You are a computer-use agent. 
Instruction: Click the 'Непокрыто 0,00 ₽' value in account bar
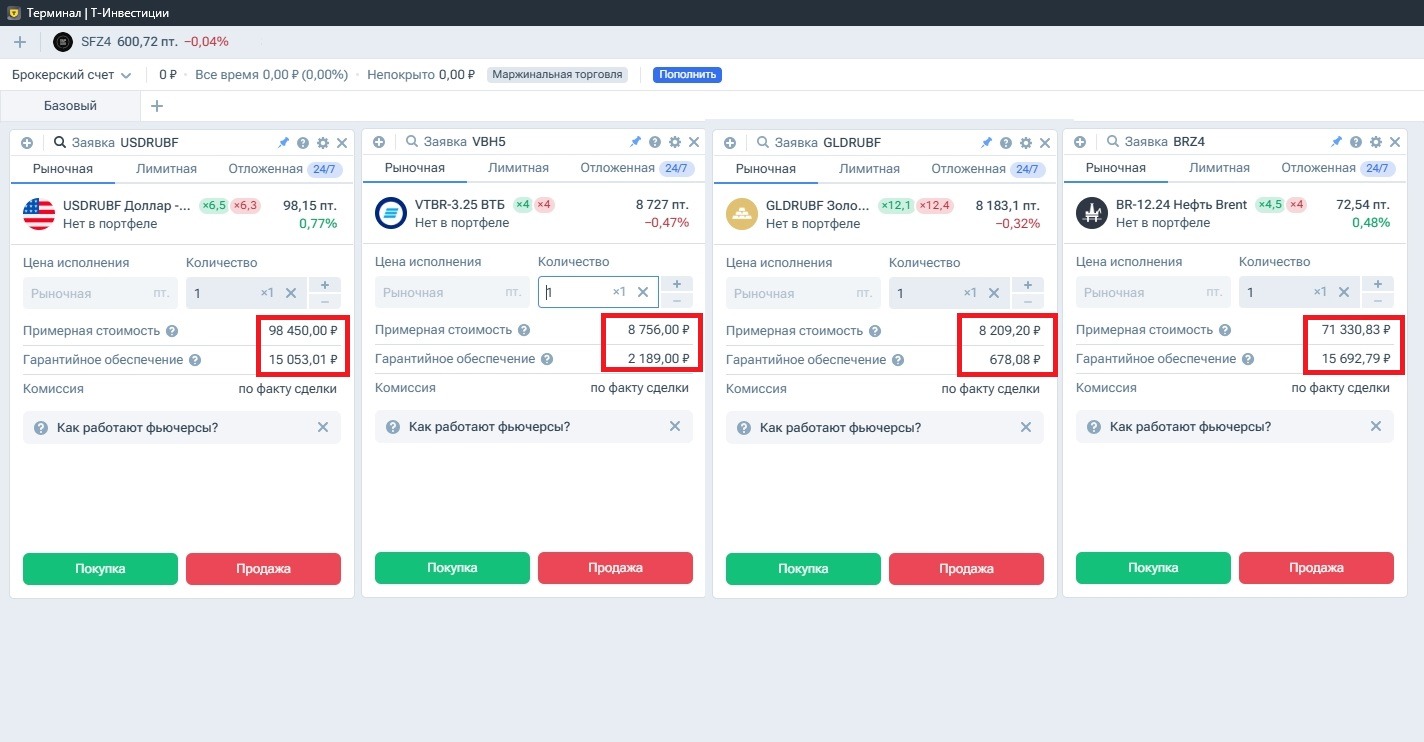421,75
